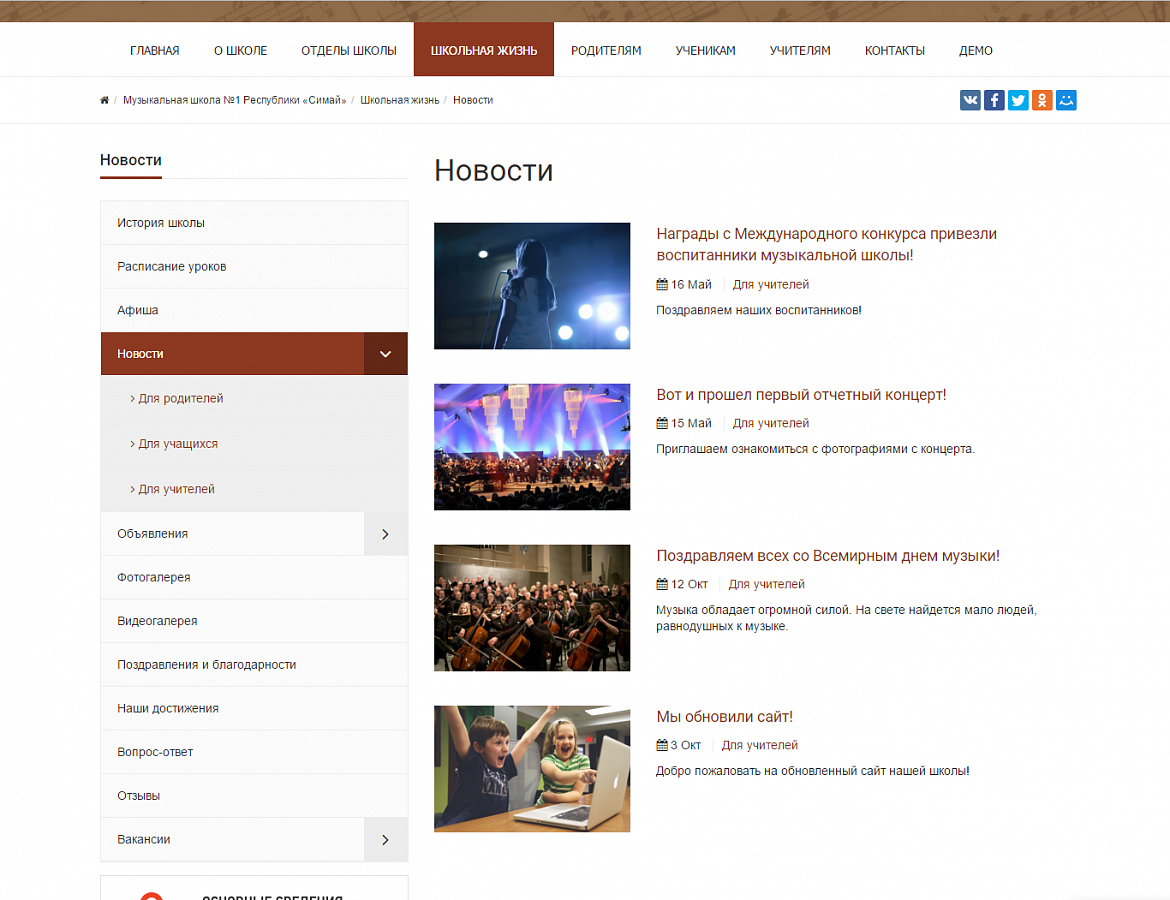Select Фотогалерея in the sidebar
The width and height of the screenshot is (1170, 900).
tap(153, 577)
